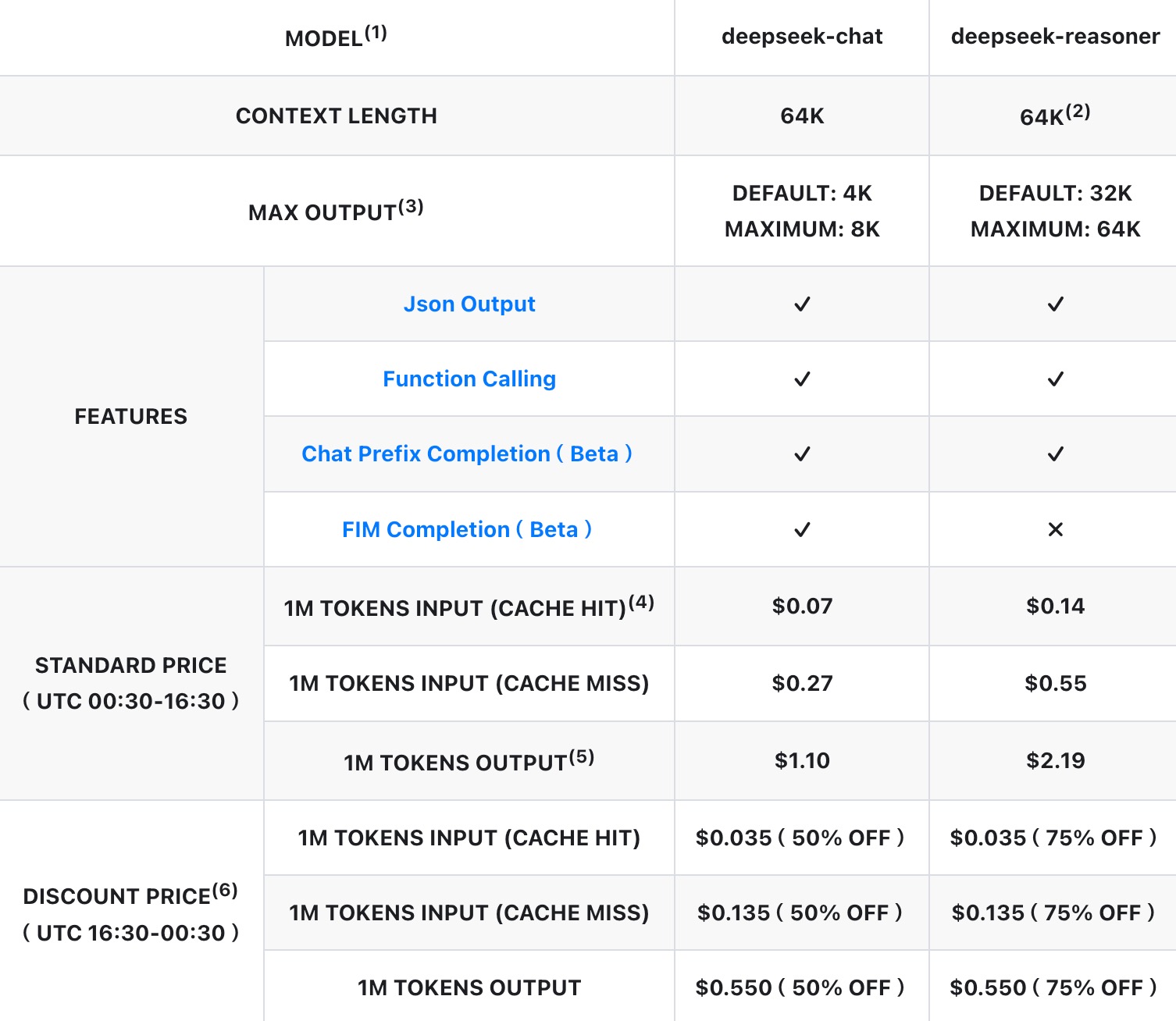Click deepseek-reasoner's Json Output checkmark
The image size is (1176, 1021).
tap(1055, 304)
